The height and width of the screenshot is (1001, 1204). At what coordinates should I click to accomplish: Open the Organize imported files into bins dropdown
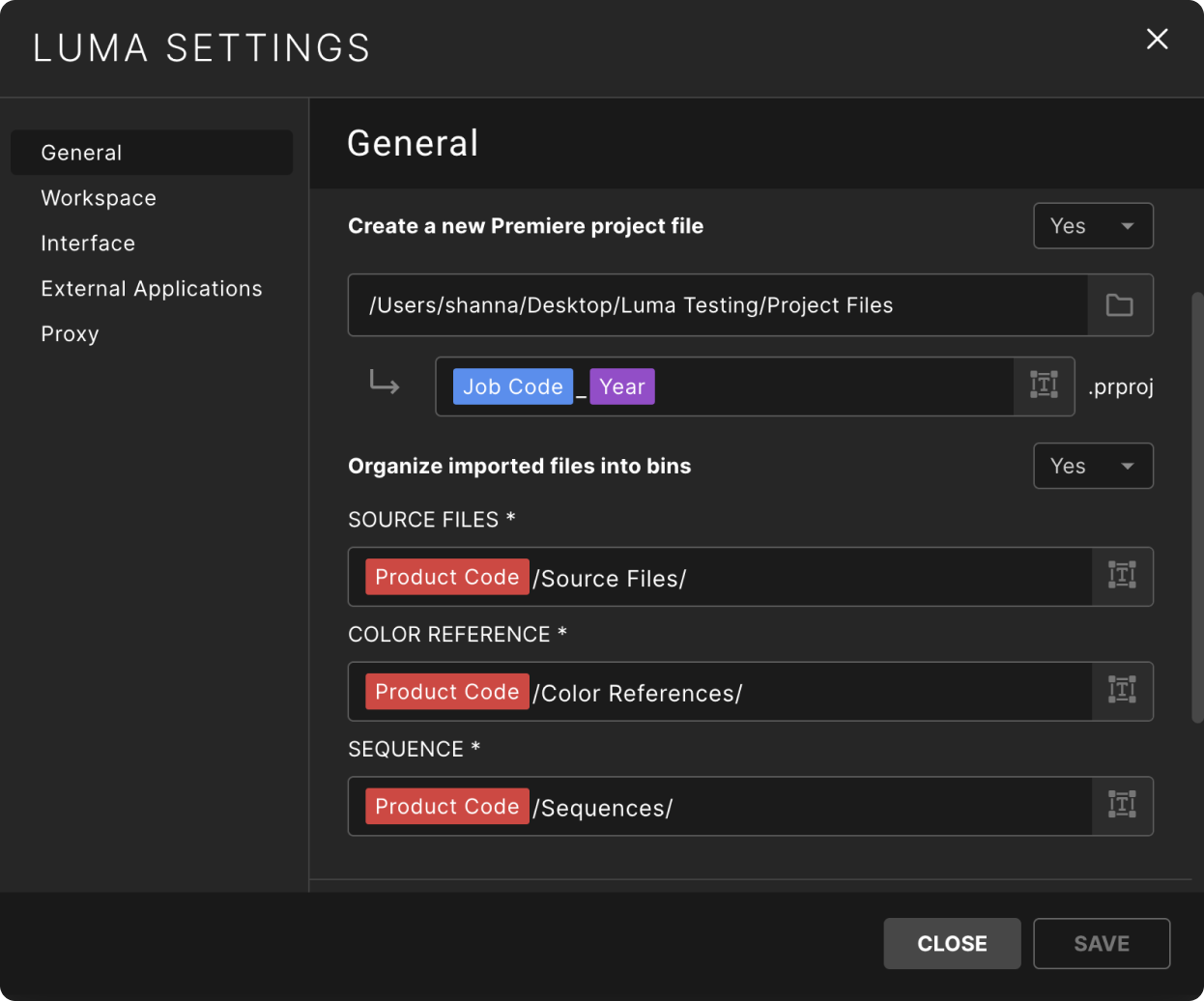(1093, 466)
